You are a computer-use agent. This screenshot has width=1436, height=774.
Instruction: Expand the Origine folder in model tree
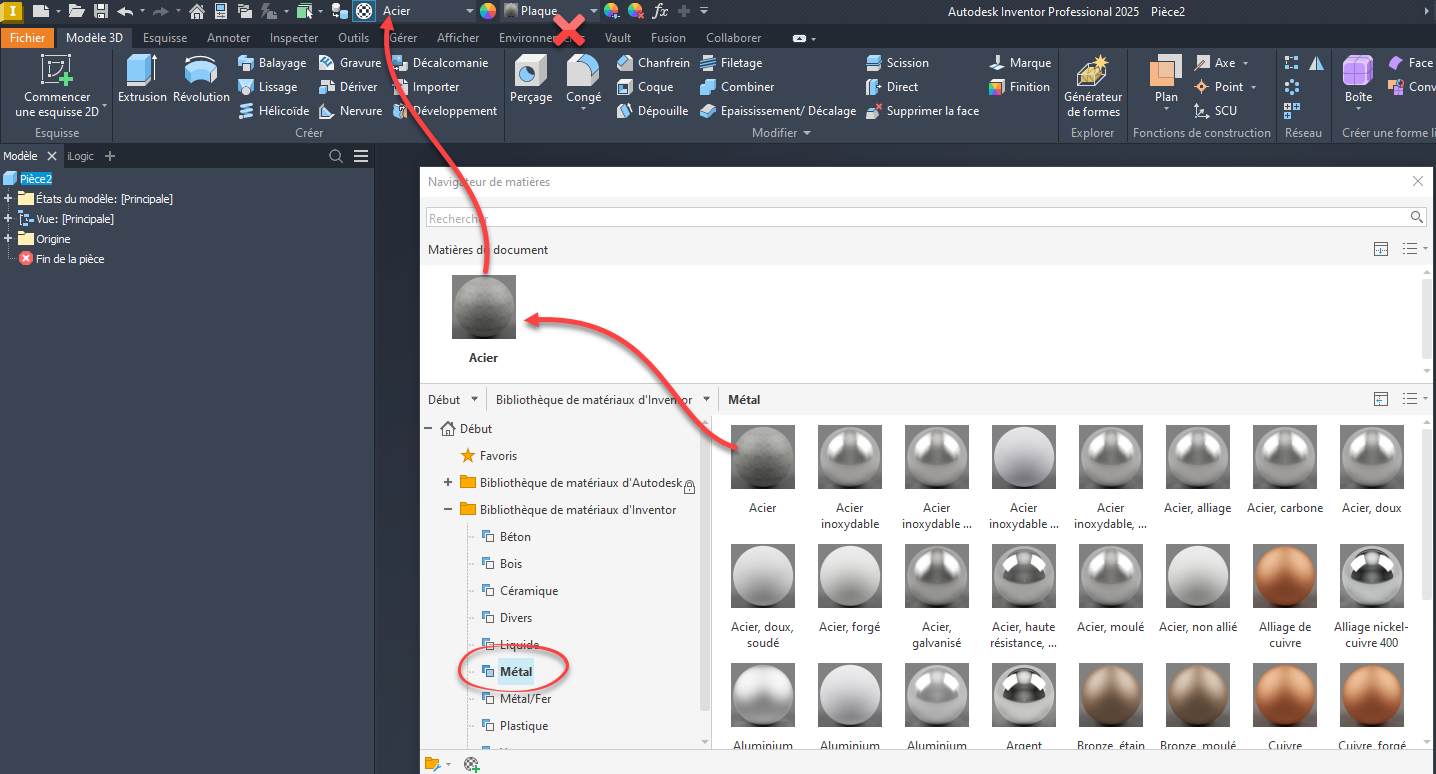coord(8,239)
